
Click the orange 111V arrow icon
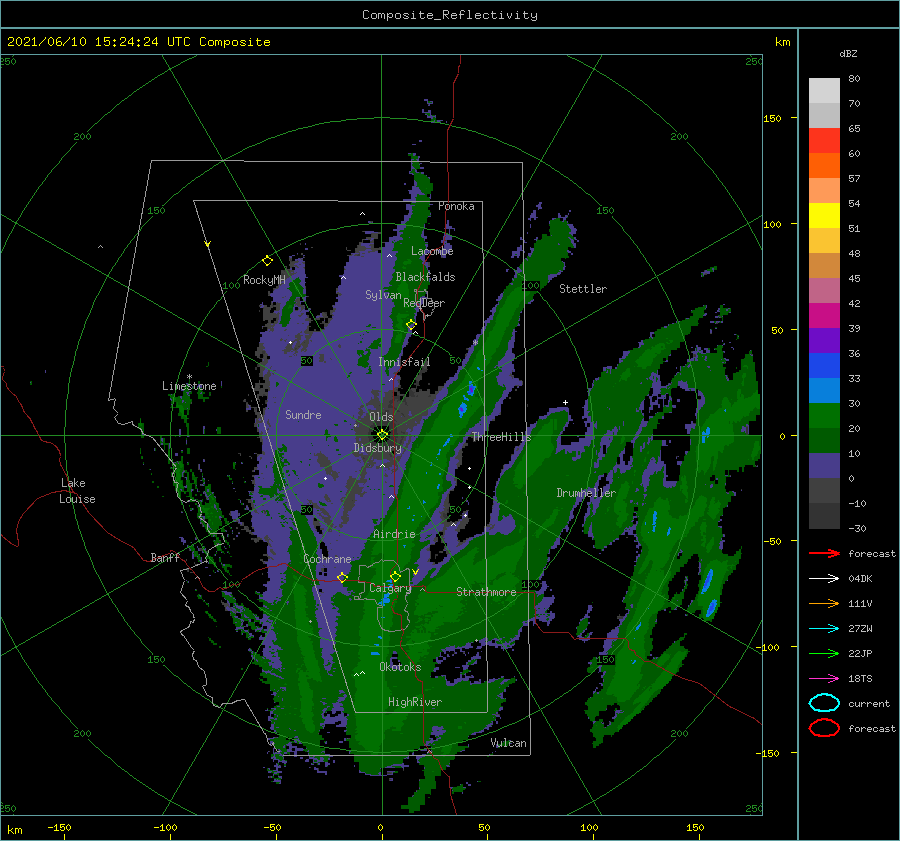[824, 603]
